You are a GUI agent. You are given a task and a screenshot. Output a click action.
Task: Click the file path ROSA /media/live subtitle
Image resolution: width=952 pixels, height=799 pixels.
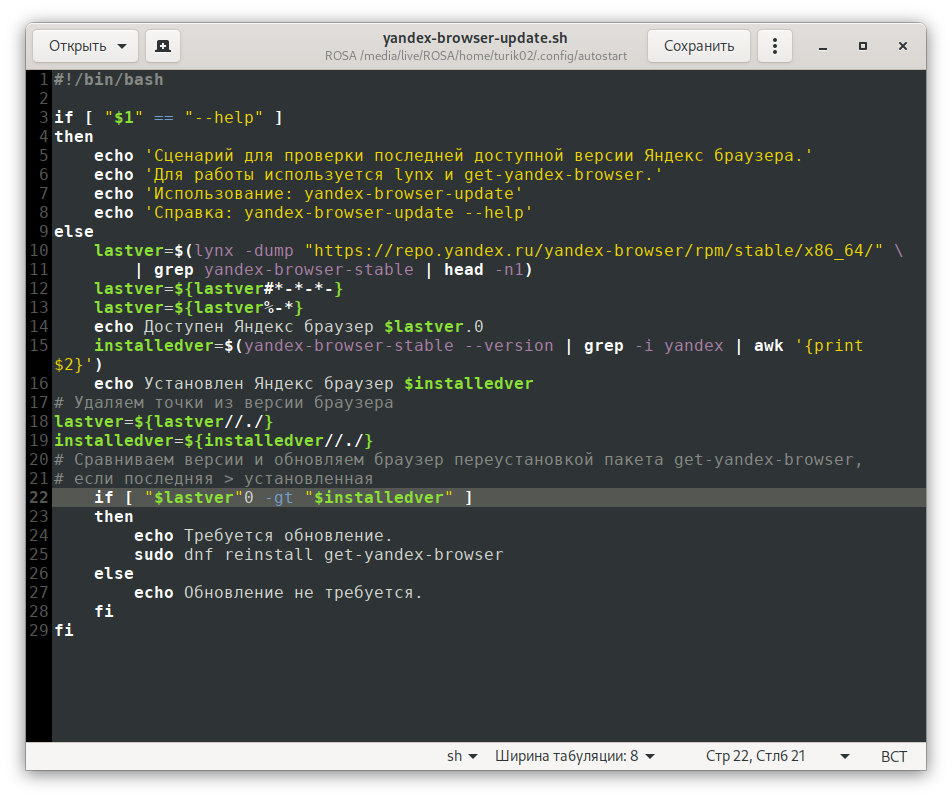coord(476,56)
